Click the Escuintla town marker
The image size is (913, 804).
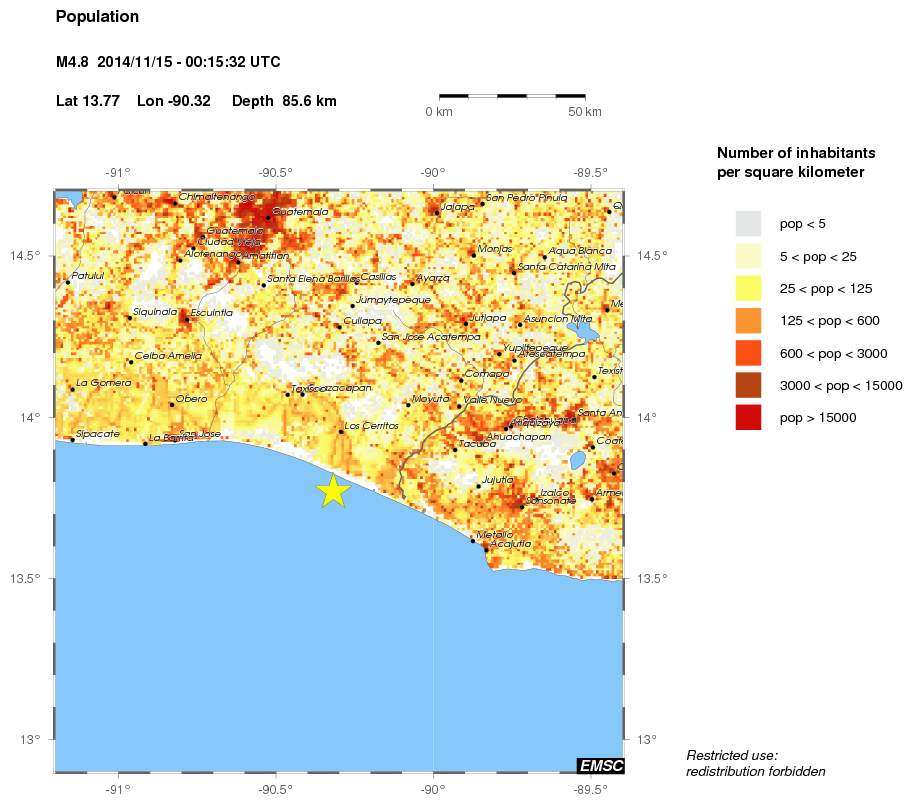tap(187, 319)
